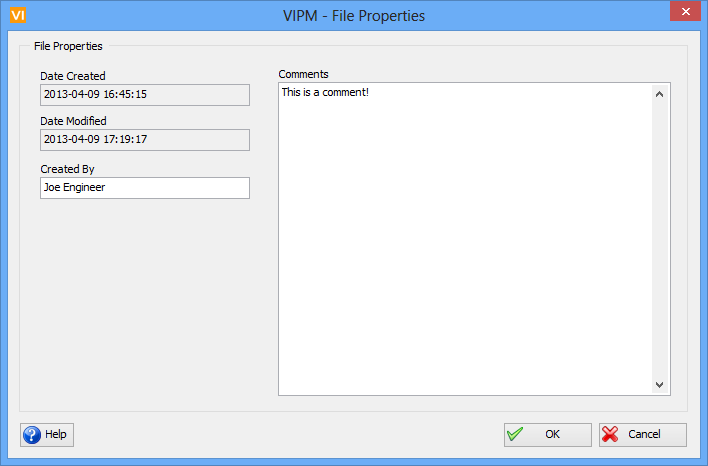Viewport: 708px width, 466px height.
Task: Click the "This is a comment!" text
Action: (326, 93)
